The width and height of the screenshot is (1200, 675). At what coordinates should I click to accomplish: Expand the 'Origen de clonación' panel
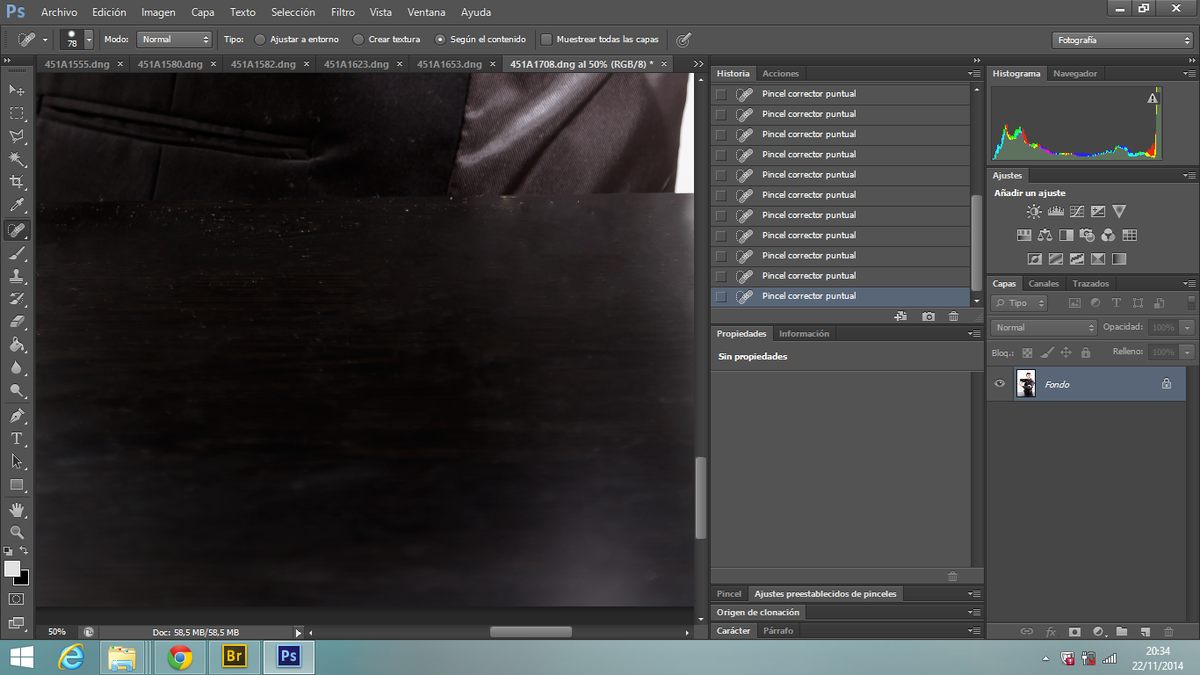click(x=759, y=612)
